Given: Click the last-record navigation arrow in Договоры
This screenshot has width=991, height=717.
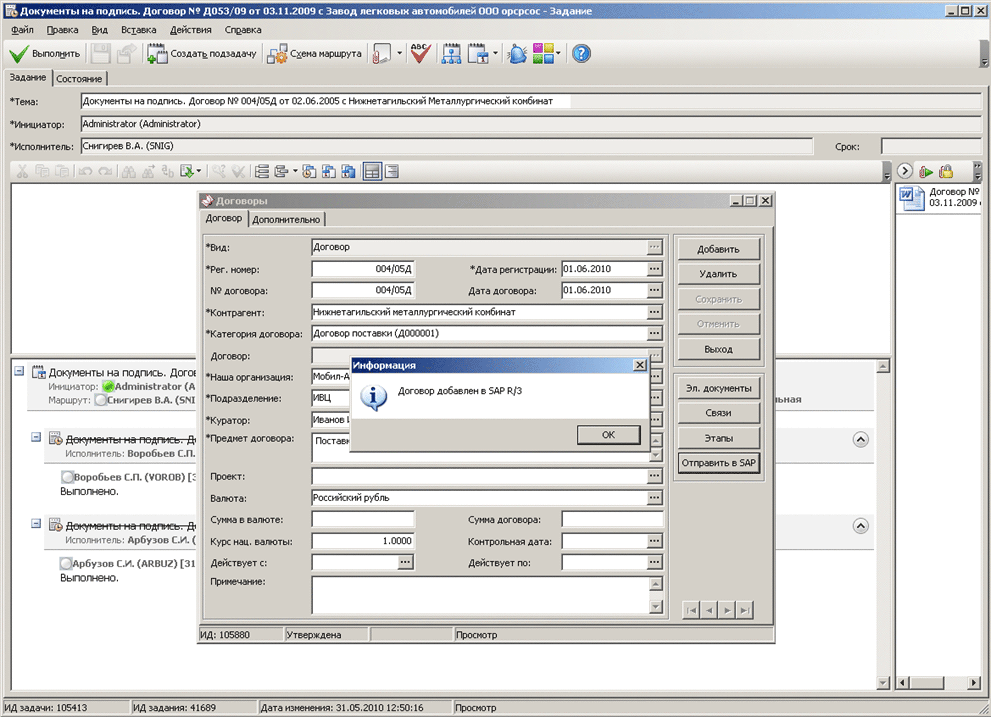Looking at the screenshot, I should click(745, 610).
